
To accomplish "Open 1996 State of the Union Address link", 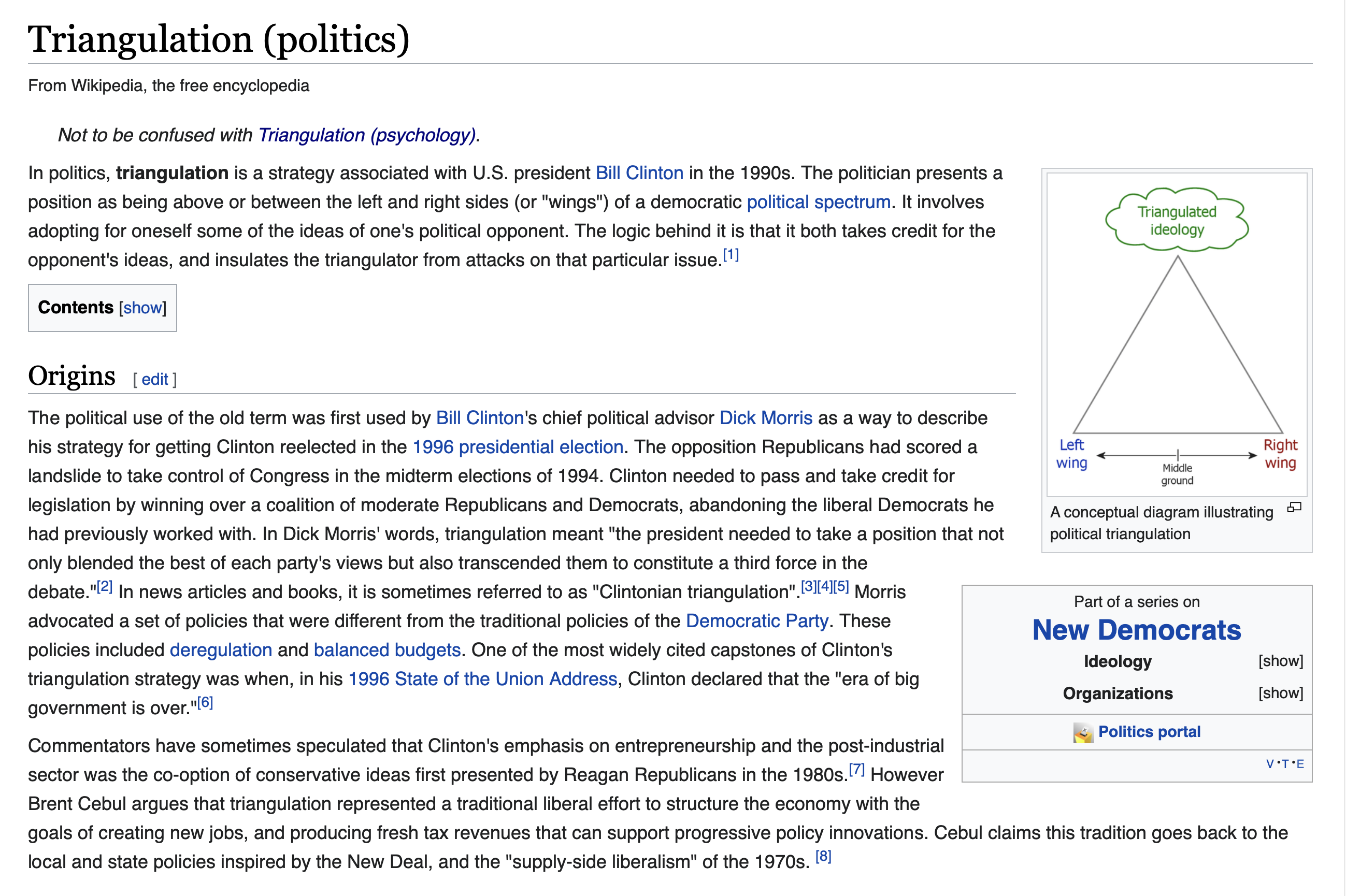I will [x=483, y=680].
